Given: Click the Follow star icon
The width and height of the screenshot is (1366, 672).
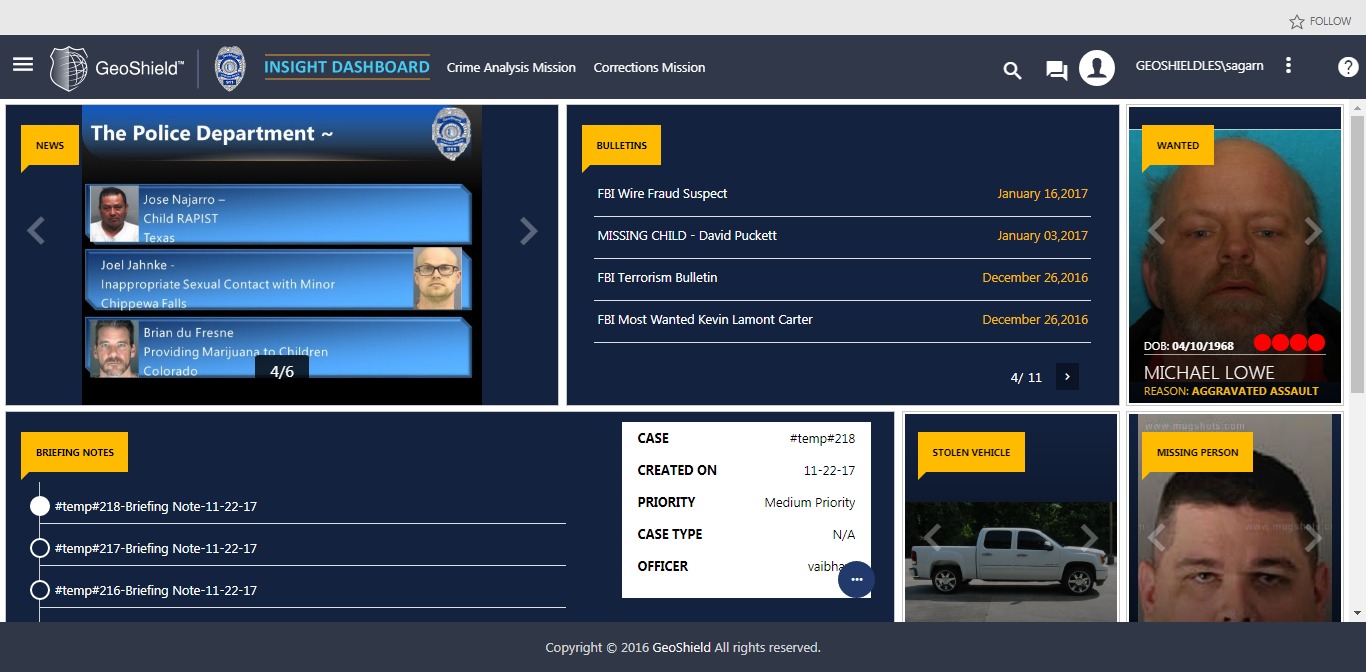Looking at the screenshot, I should click(x=1297, y=21).
